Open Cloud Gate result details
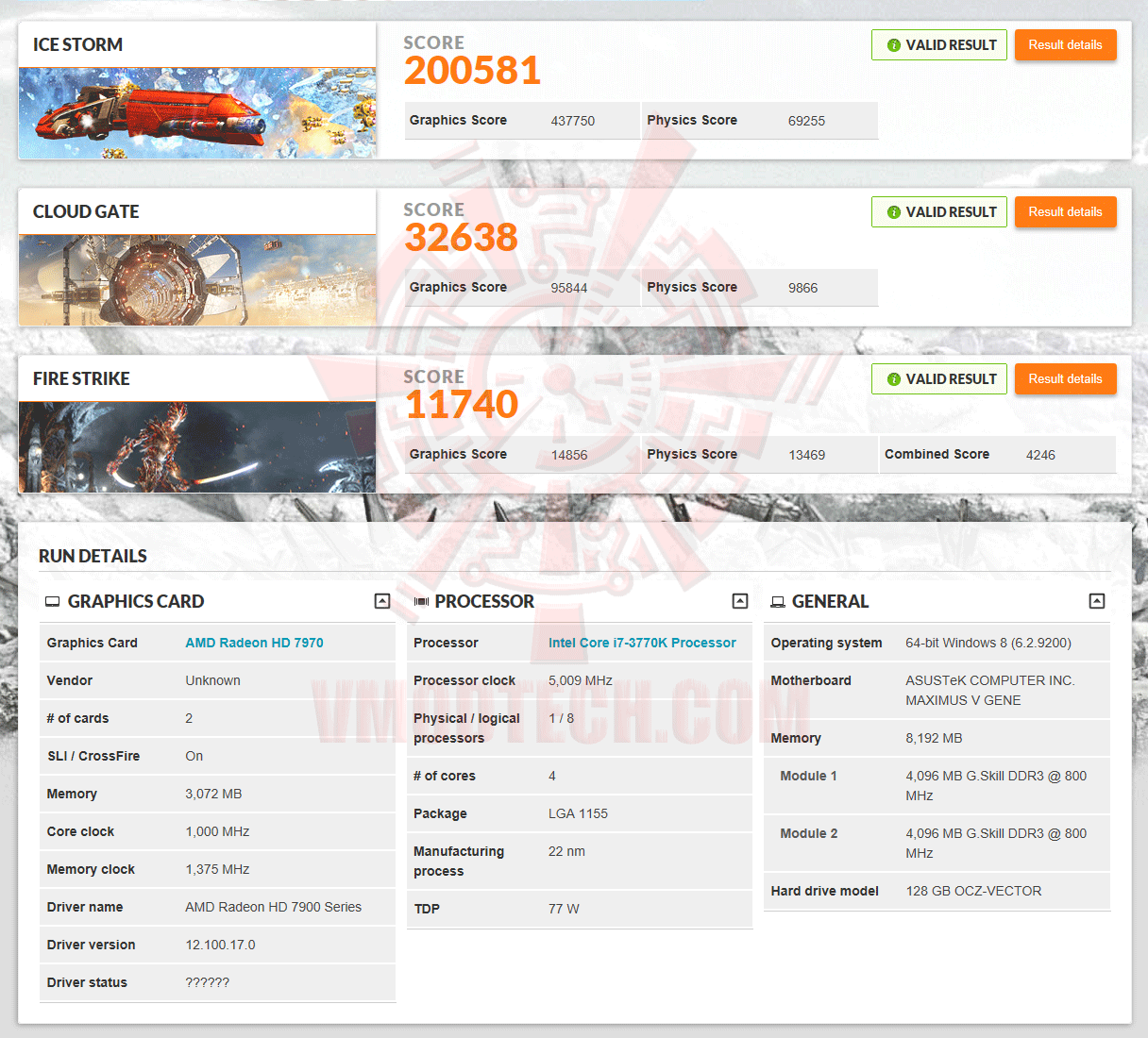Screen dimensions: 1148x1038 tap(1065, 211)
